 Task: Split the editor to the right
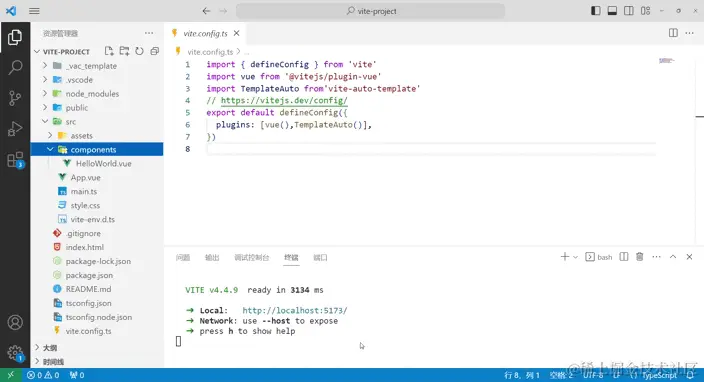[673, 33]
